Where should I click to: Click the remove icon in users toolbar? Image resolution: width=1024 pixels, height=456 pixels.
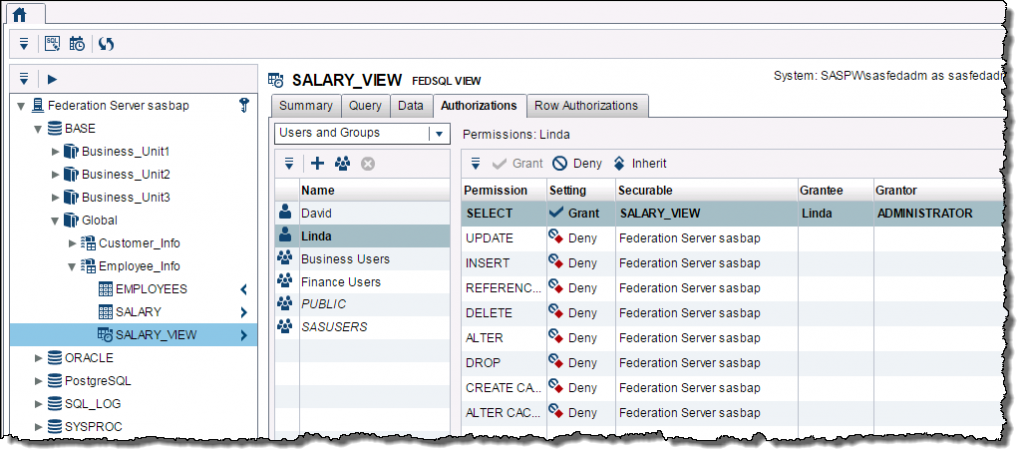pos(368,163)
